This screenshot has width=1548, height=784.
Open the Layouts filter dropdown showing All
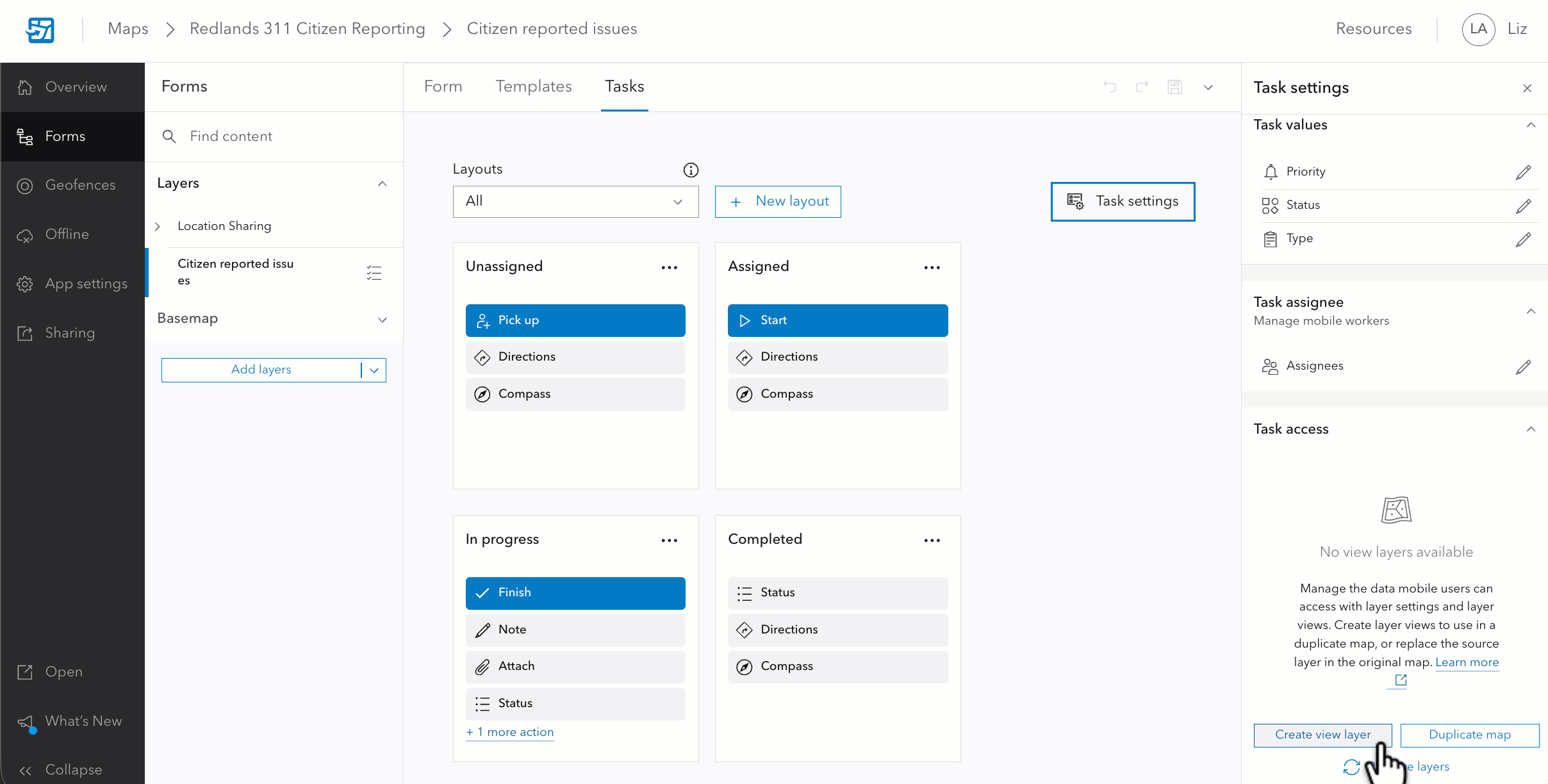(x=575, y=201)
